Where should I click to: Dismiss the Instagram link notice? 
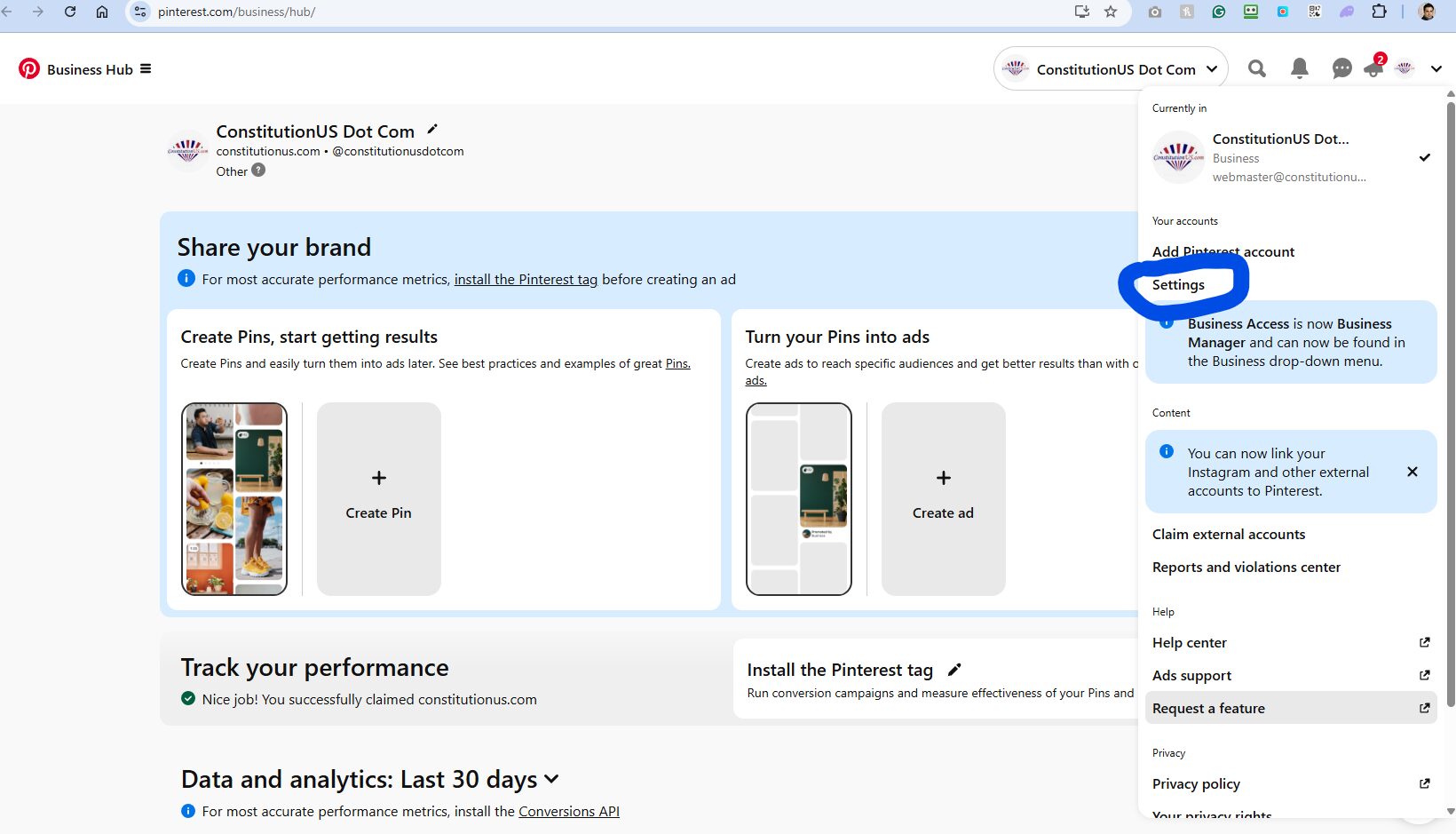click(x=1412, y=472)
